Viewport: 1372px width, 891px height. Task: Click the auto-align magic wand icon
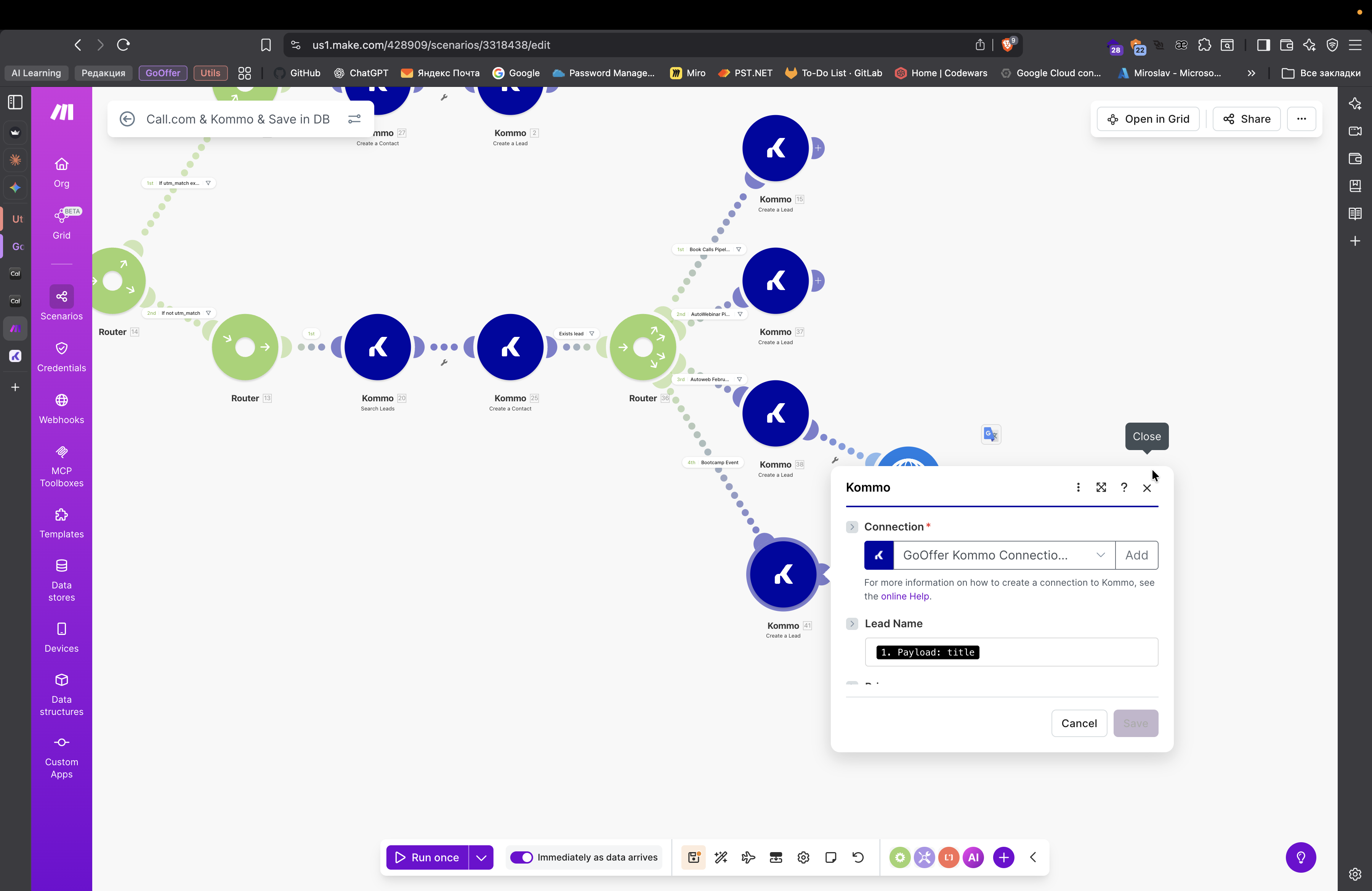(721, 857)
